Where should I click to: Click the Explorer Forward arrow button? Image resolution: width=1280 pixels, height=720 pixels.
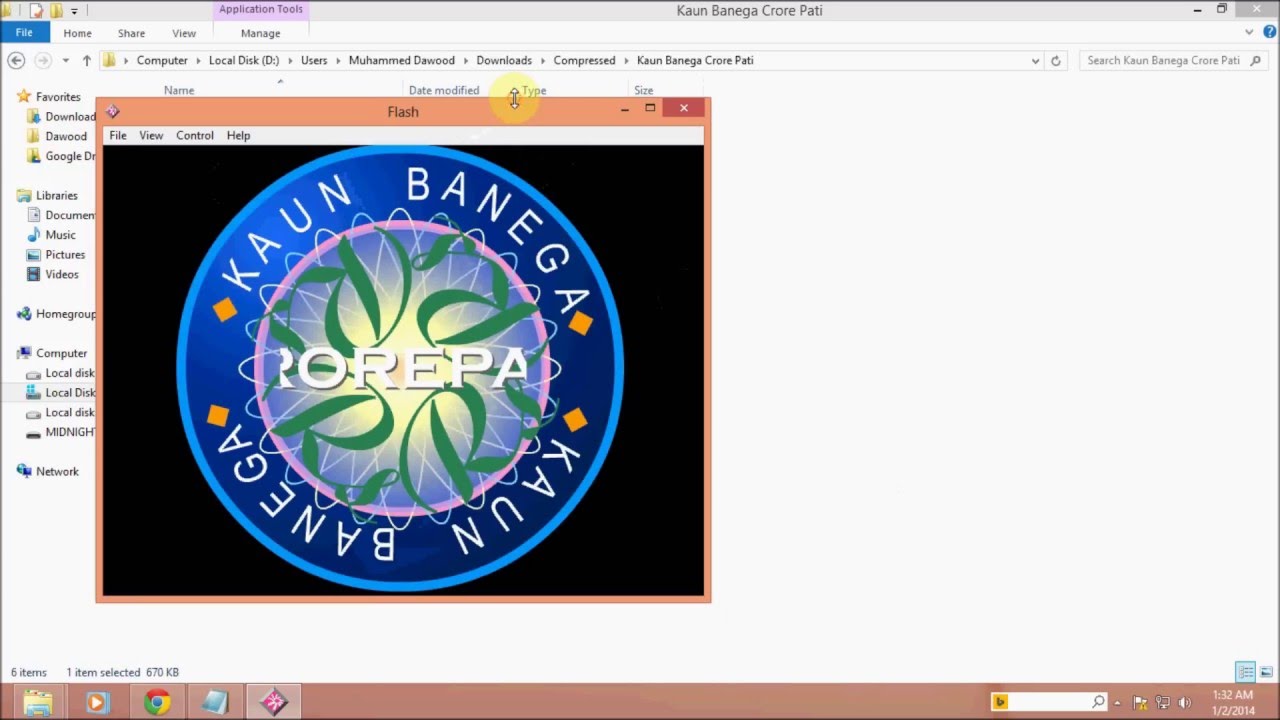click(42, 60)
